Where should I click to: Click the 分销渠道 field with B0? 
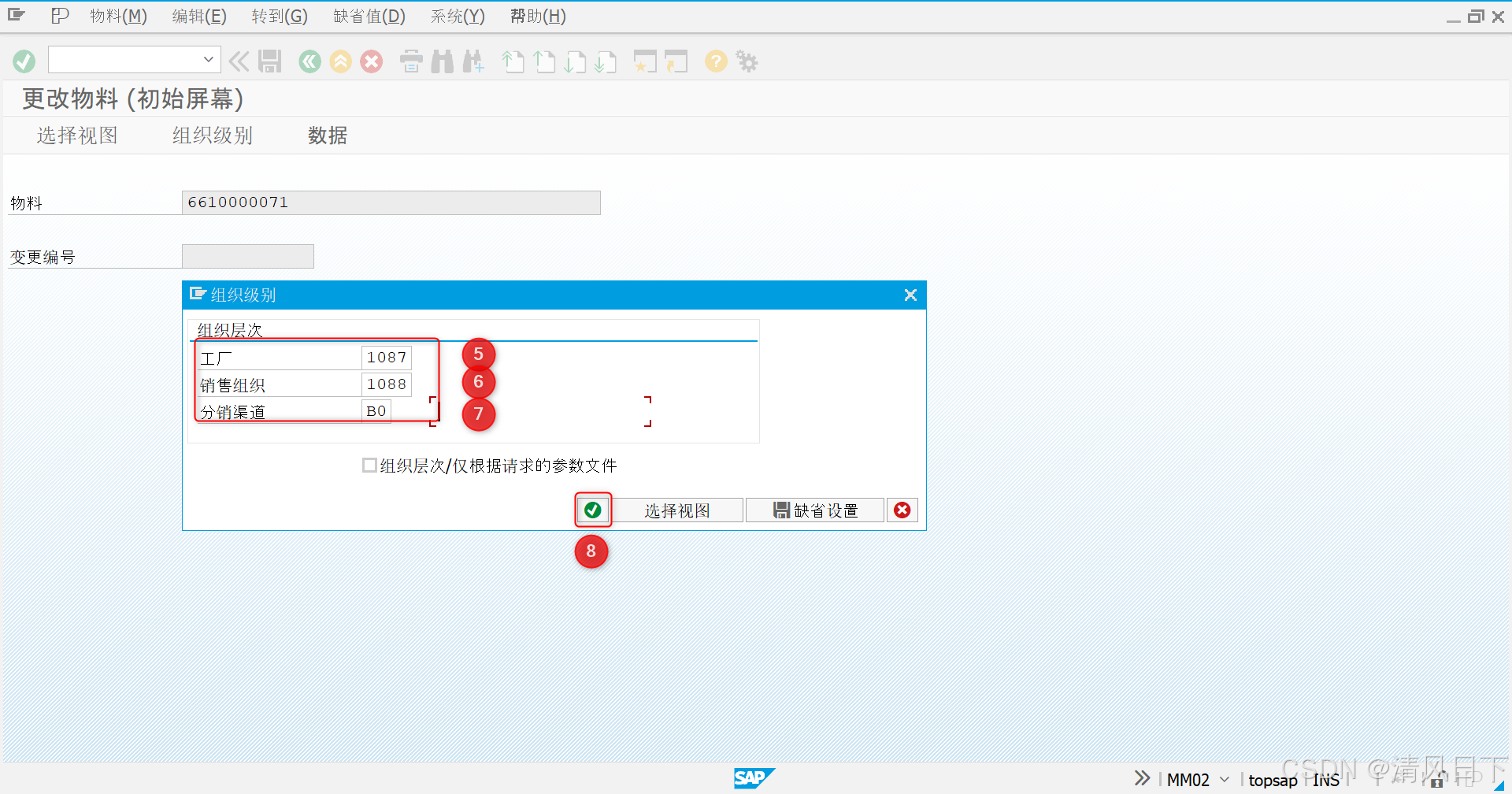click(x=376, y=411)
